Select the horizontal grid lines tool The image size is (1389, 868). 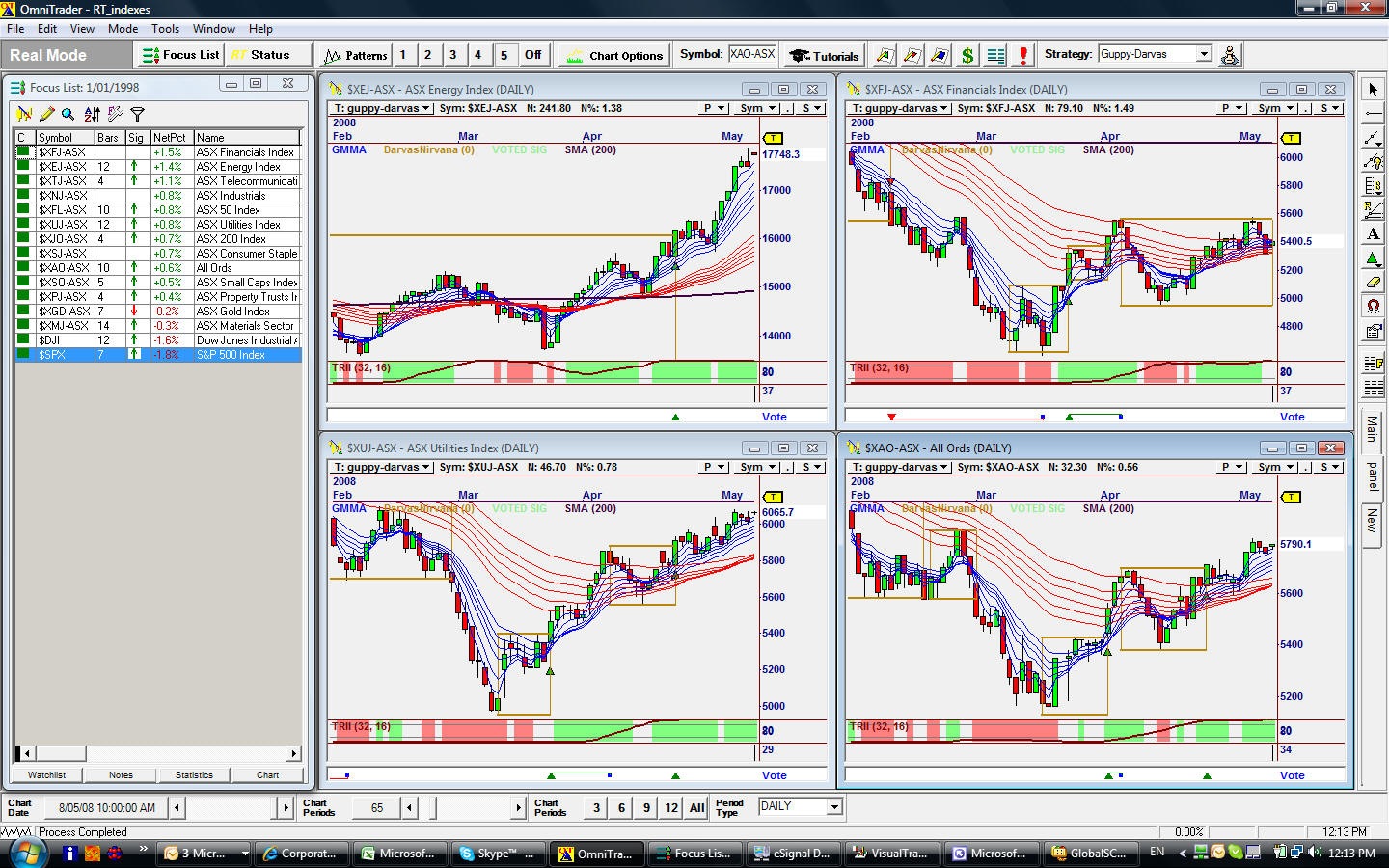pos(1373,389)
